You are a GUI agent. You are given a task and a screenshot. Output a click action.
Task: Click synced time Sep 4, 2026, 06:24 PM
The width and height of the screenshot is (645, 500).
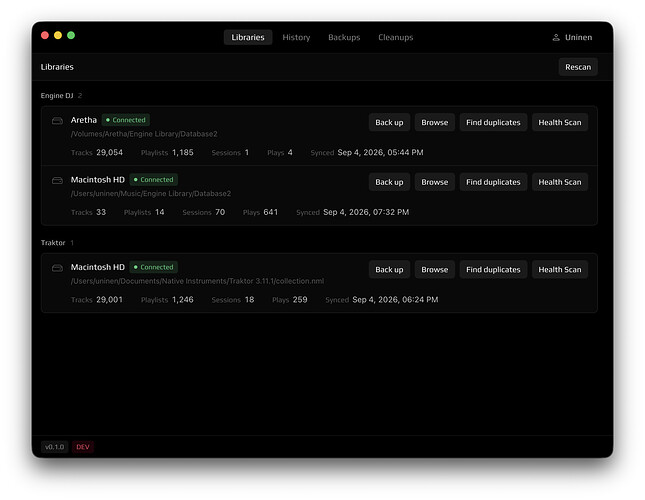click(x=395, y=299)
